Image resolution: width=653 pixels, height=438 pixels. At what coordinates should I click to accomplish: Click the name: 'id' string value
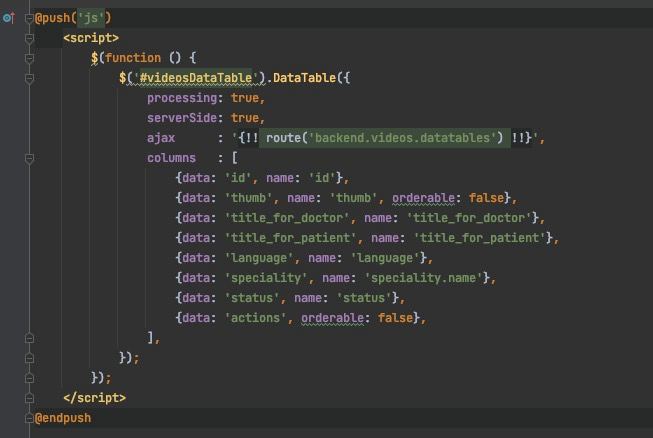click(x=322, y=178)
